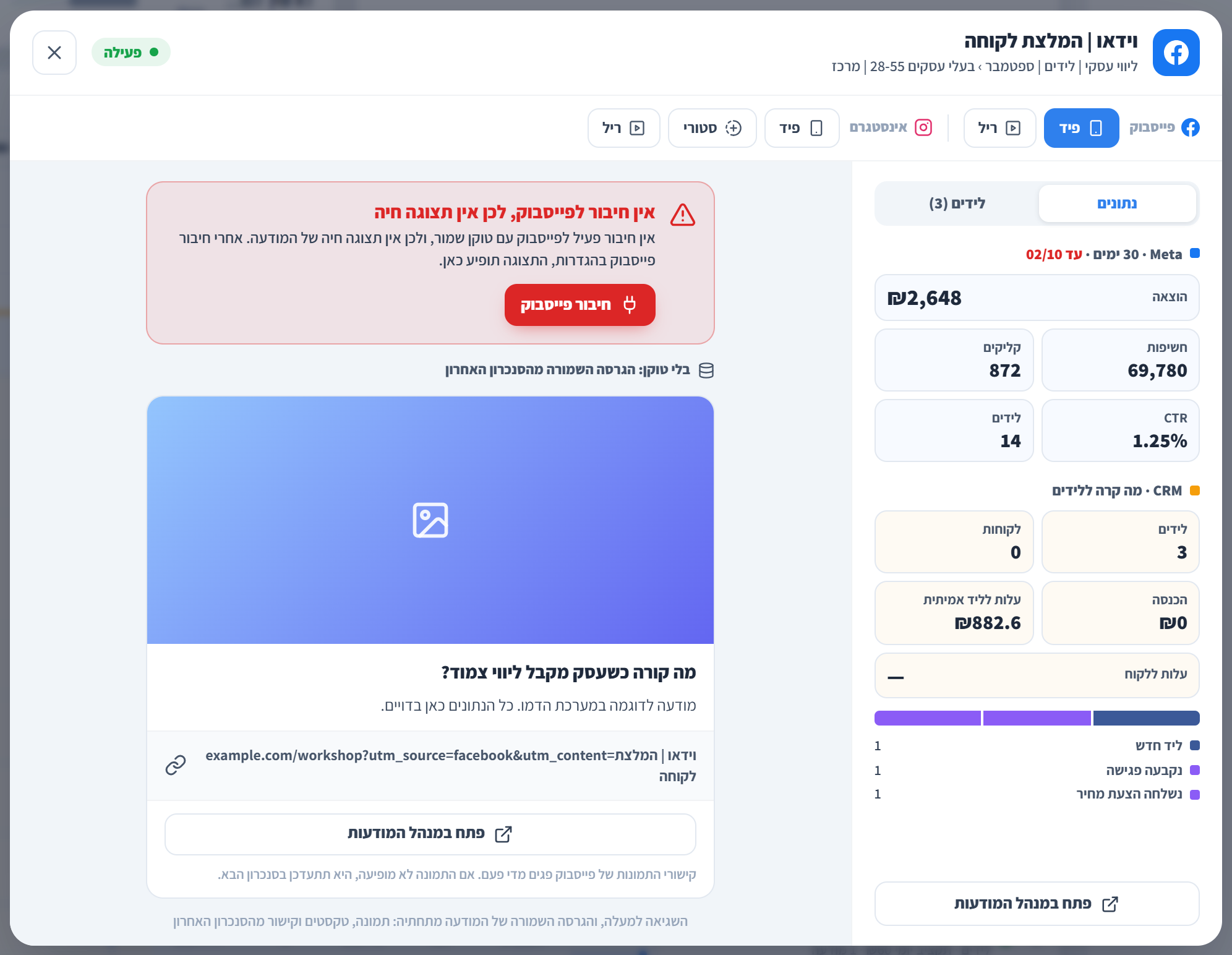Click the small Facebook icon beside the פייסבוק label
The image size is (1232, 955).
pyautogui.click(x=1191, y=127)
